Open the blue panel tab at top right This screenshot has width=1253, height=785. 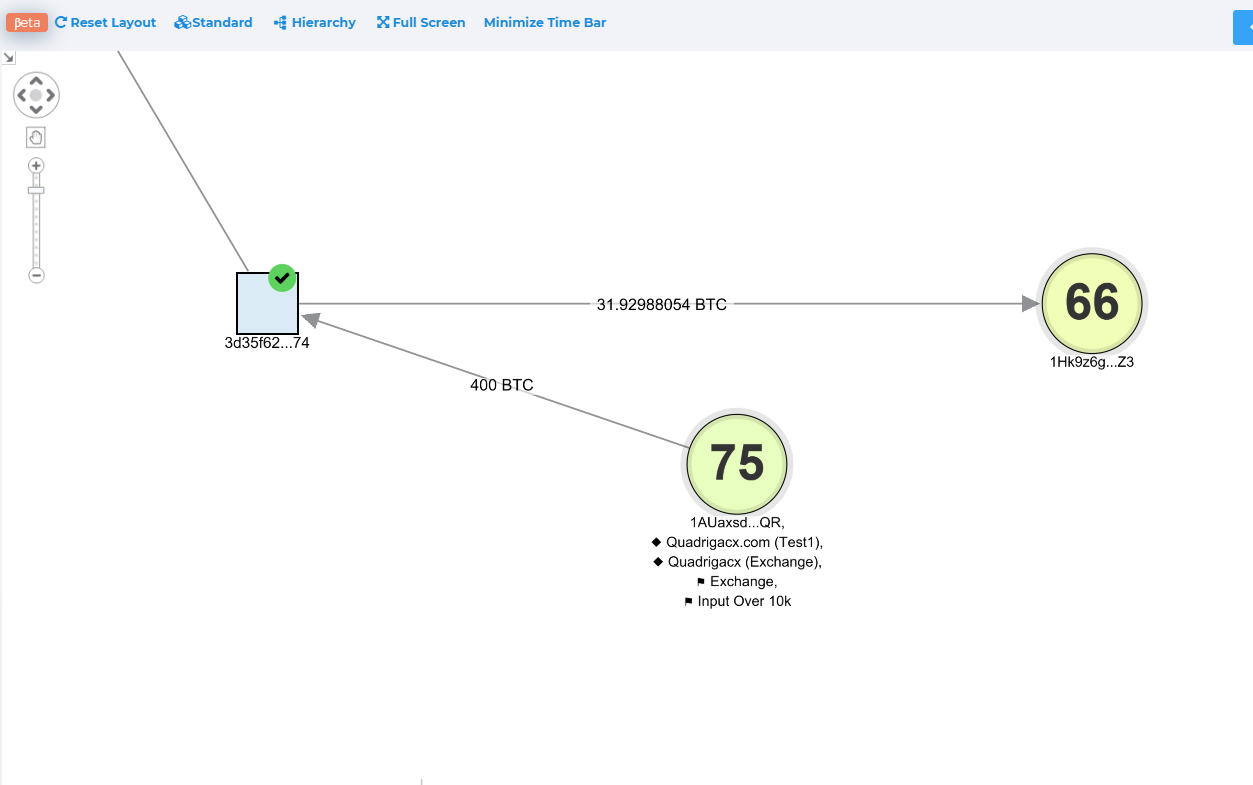1243,28
